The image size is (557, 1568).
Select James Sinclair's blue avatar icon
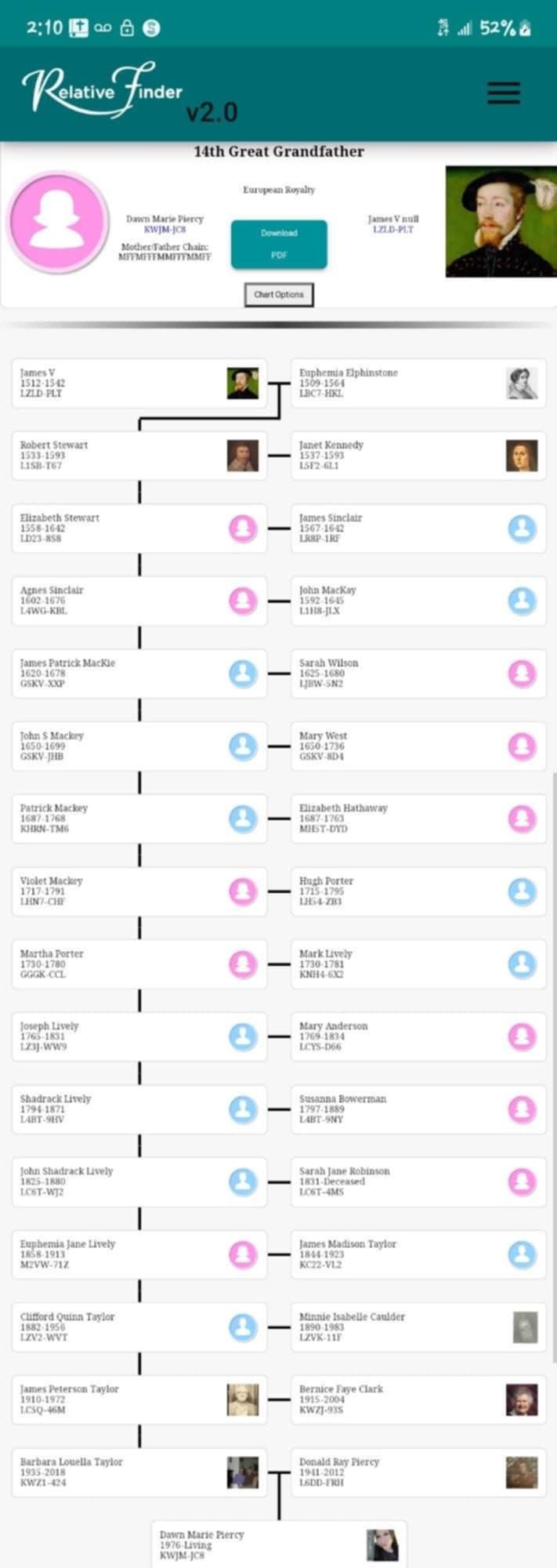click(x=522, y=528)
